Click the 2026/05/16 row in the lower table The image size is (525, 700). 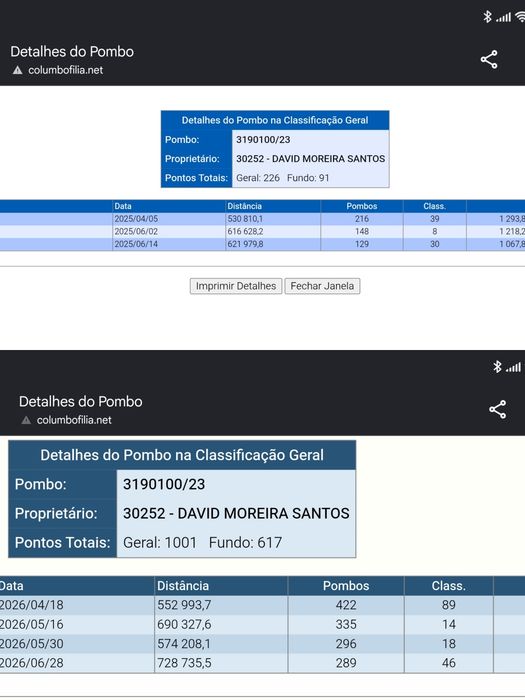pyautogui.click(x=262, y=624)
